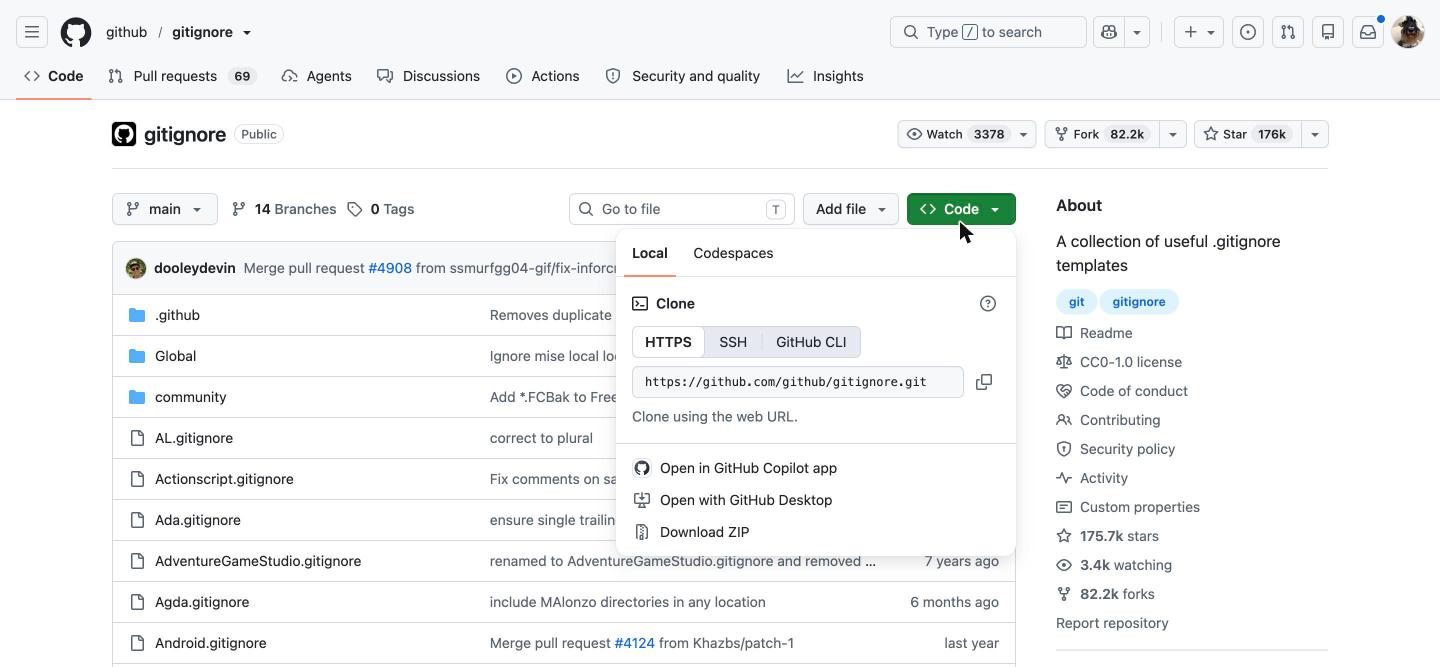Click the Go to file search field

(x=682, y=209)
